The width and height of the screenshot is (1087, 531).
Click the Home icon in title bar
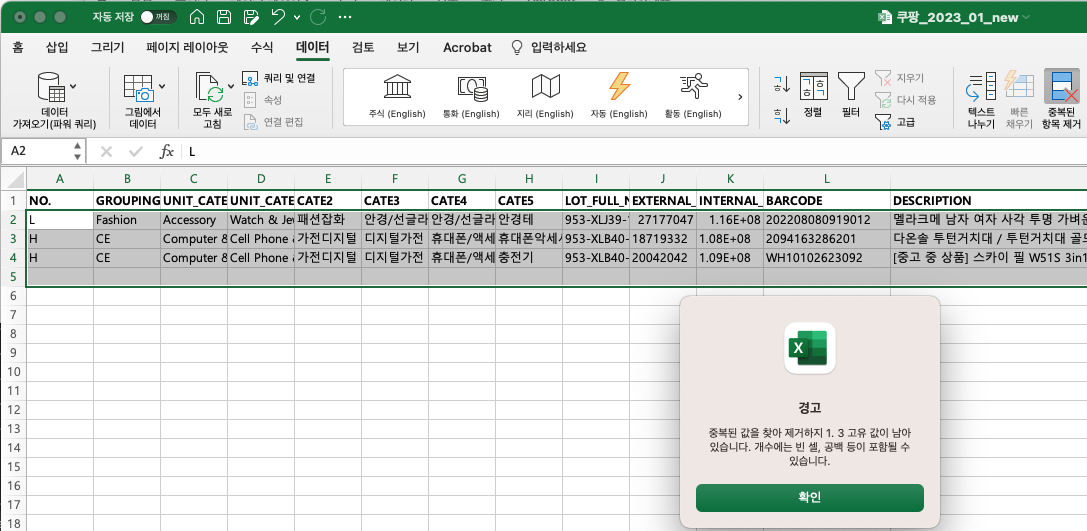tap(198, 18)
